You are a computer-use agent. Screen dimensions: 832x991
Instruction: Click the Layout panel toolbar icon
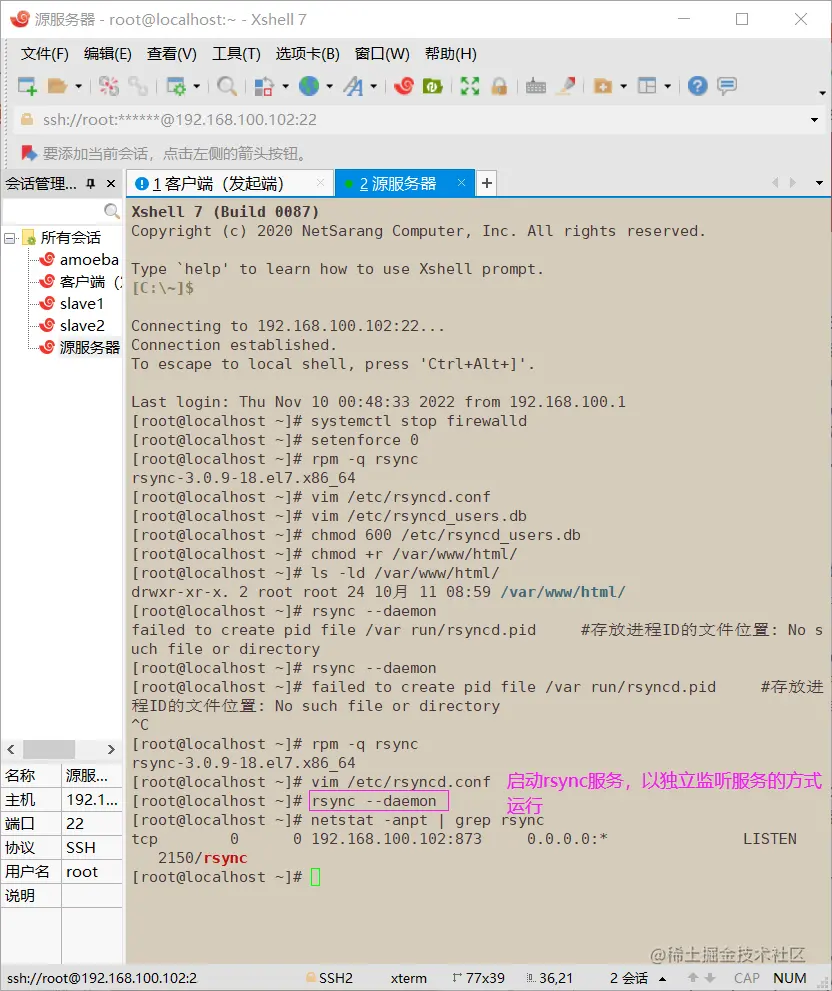click(x=647, y=86)
